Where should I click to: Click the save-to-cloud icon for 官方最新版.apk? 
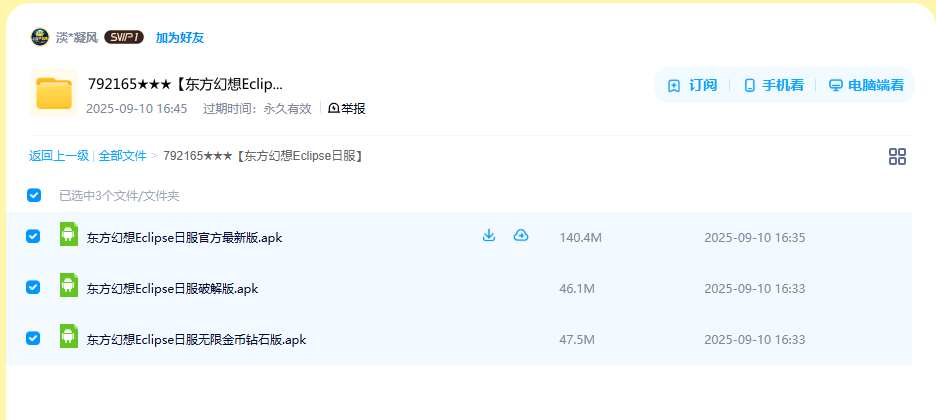521,236
